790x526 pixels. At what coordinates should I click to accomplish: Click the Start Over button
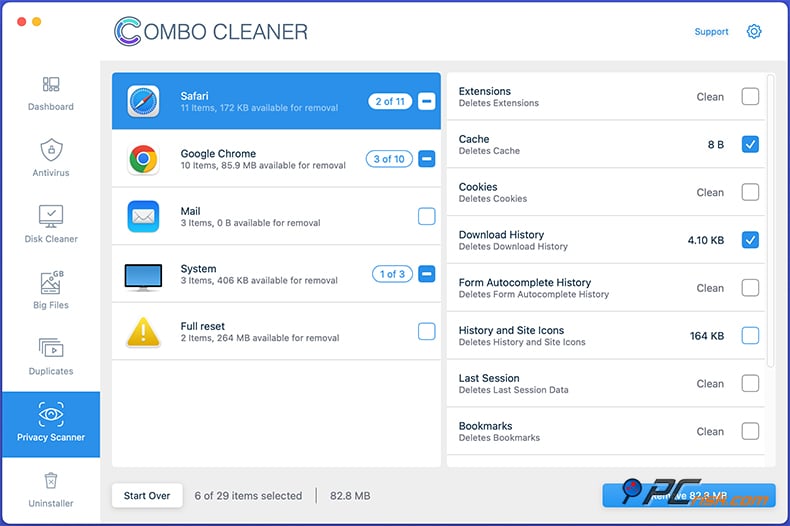pyautogui.click(x=147, y=495)
